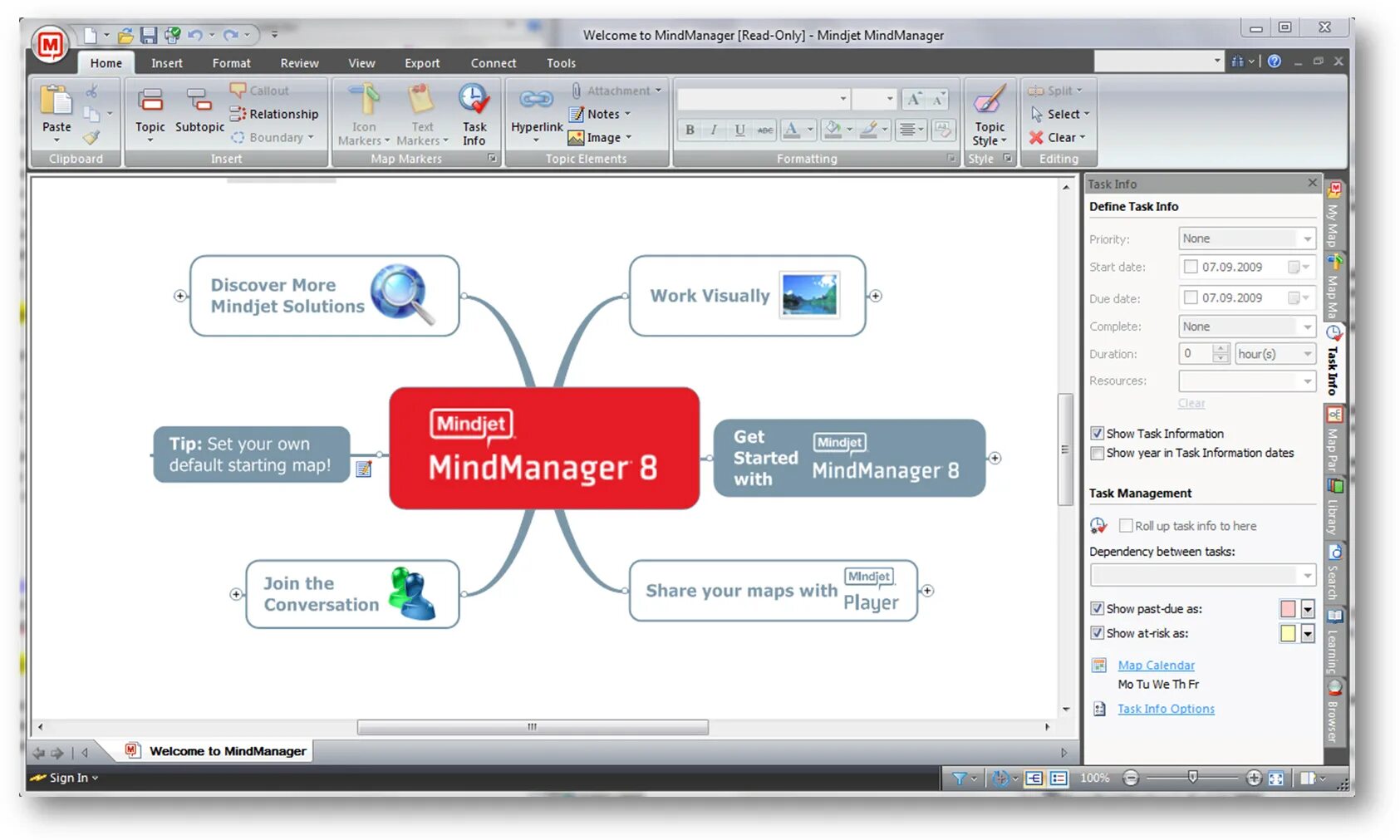Switch to the Insert ribbon tab
The width and height of the screenshot is (1400, 840).
(167, 63)
